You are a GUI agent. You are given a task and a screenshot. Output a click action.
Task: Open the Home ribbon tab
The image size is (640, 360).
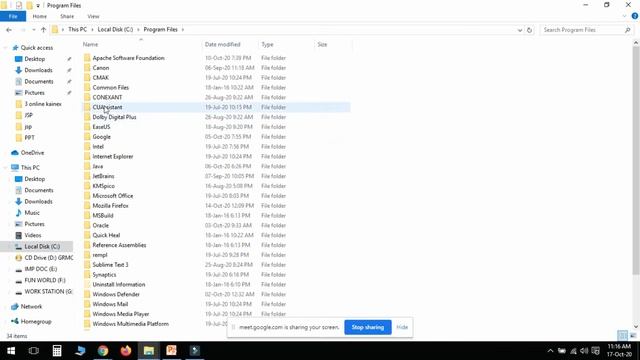(40, 16)
